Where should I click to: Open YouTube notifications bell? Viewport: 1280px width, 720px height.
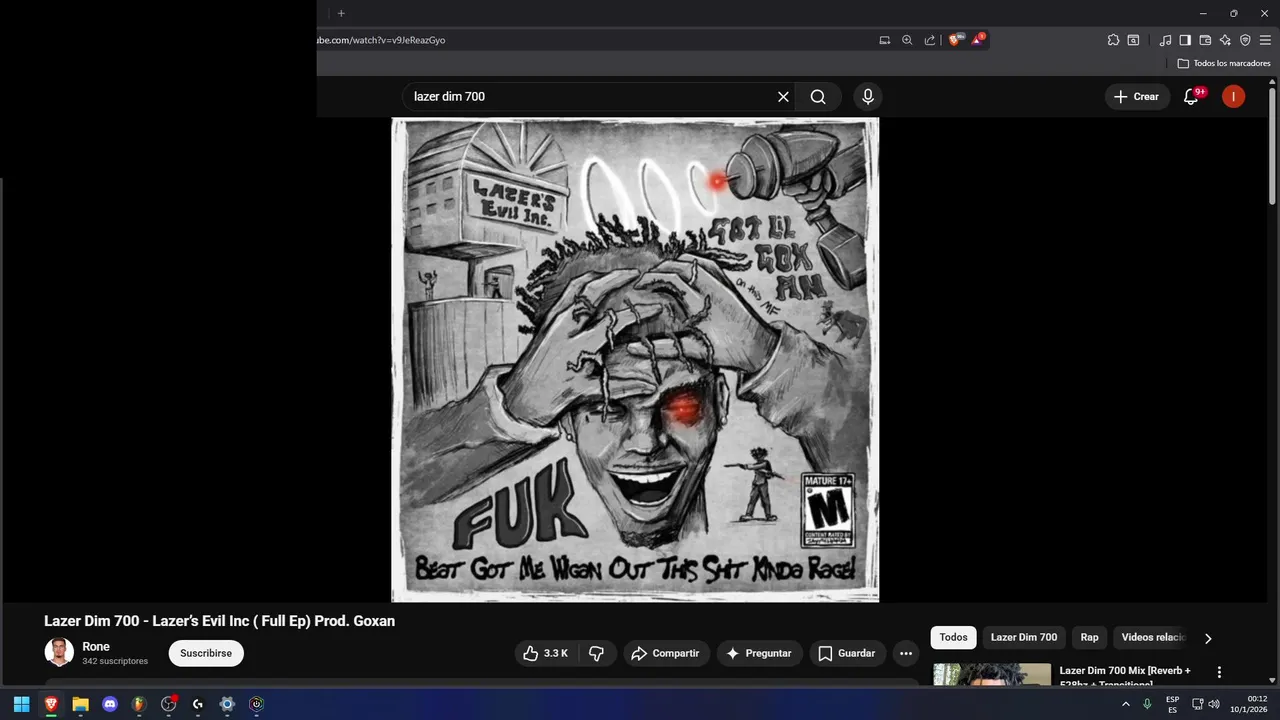[x=1191, y=97]
